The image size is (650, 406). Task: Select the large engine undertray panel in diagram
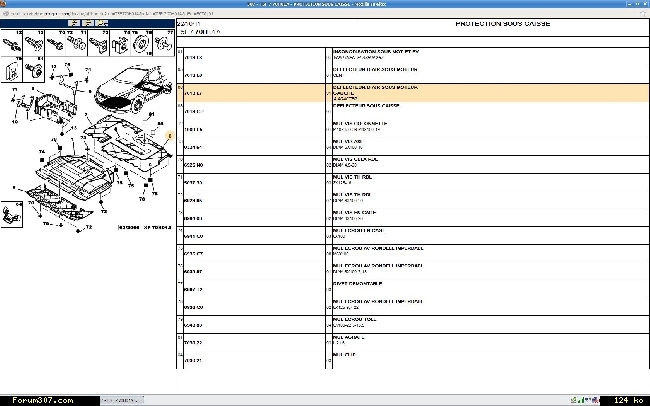[75, 176]
